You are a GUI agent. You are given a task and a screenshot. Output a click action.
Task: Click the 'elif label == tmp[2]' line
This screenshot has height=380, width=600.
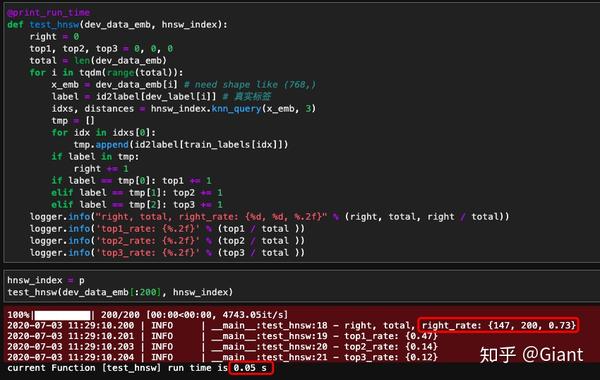137,205
